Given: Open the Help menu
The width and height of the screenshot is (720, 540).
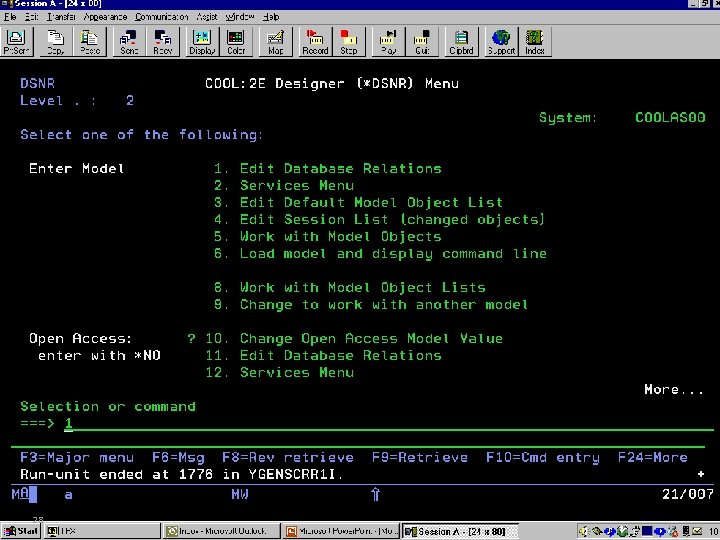Looking at the screenshot, I should coord(271,17).
